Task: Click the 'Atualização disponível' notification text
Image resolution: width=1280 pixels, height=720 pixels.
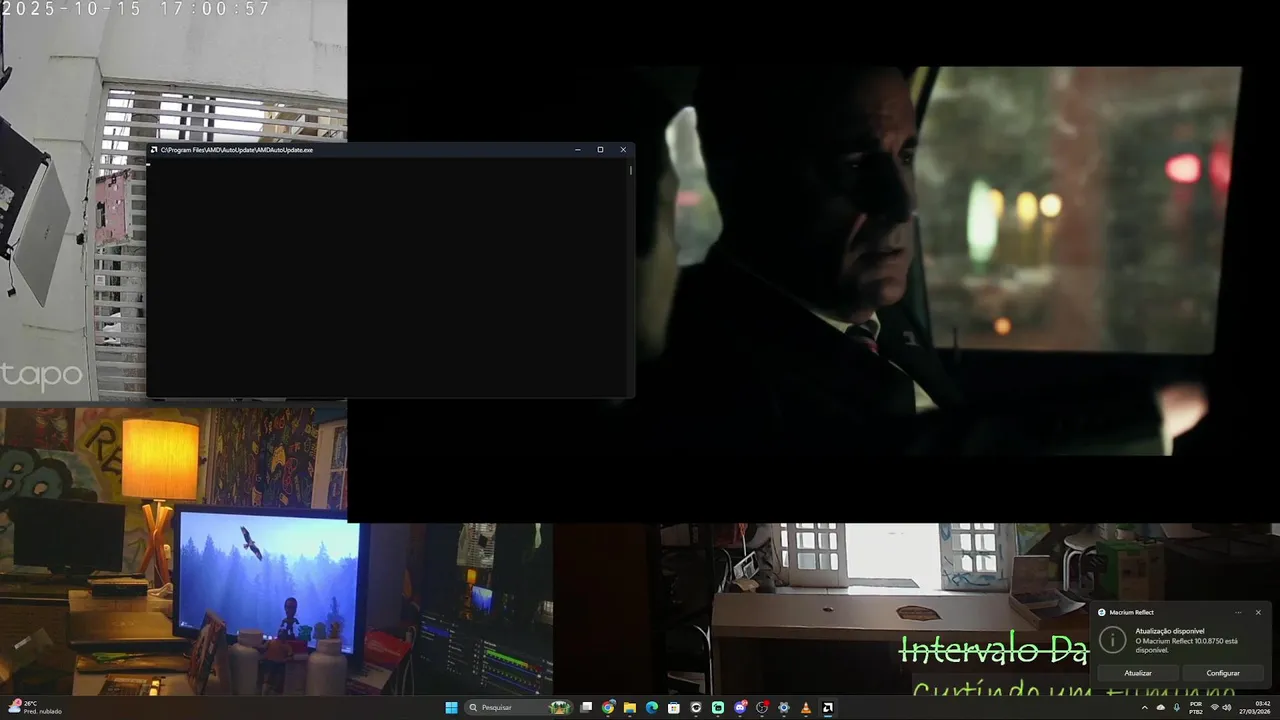Action: point(1169,631)
